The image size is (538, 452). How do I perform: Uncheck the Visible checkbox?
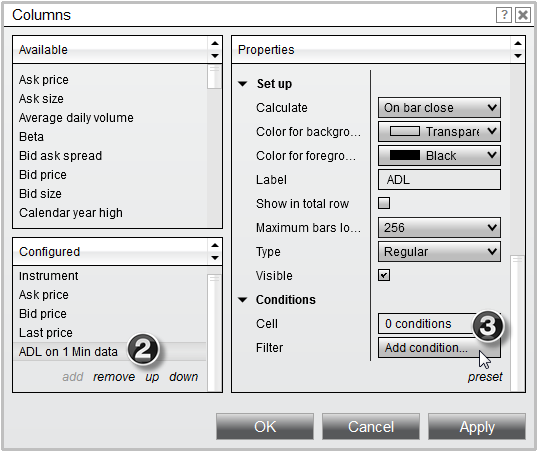pos(384,275)
